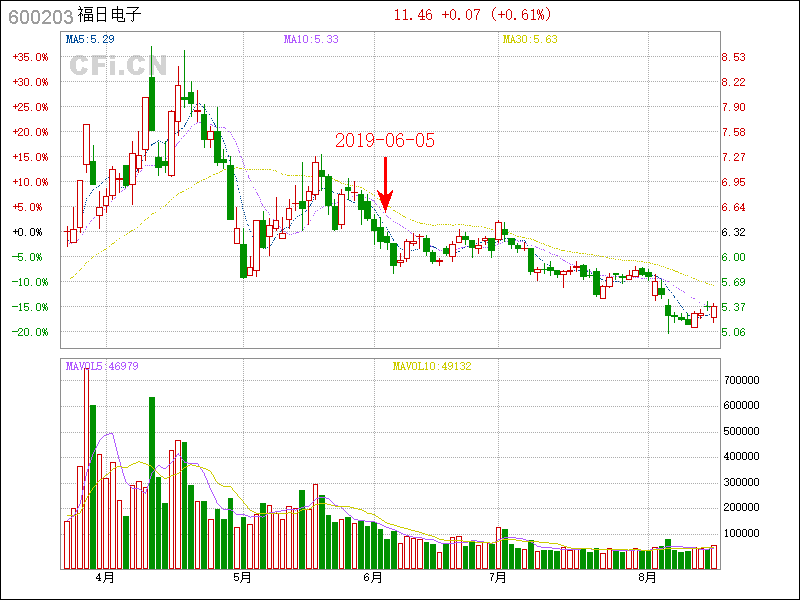Select the MA30:5.63 indicator label
The width and height of the screenshot is (800, 600).
[x=530, y=39]
